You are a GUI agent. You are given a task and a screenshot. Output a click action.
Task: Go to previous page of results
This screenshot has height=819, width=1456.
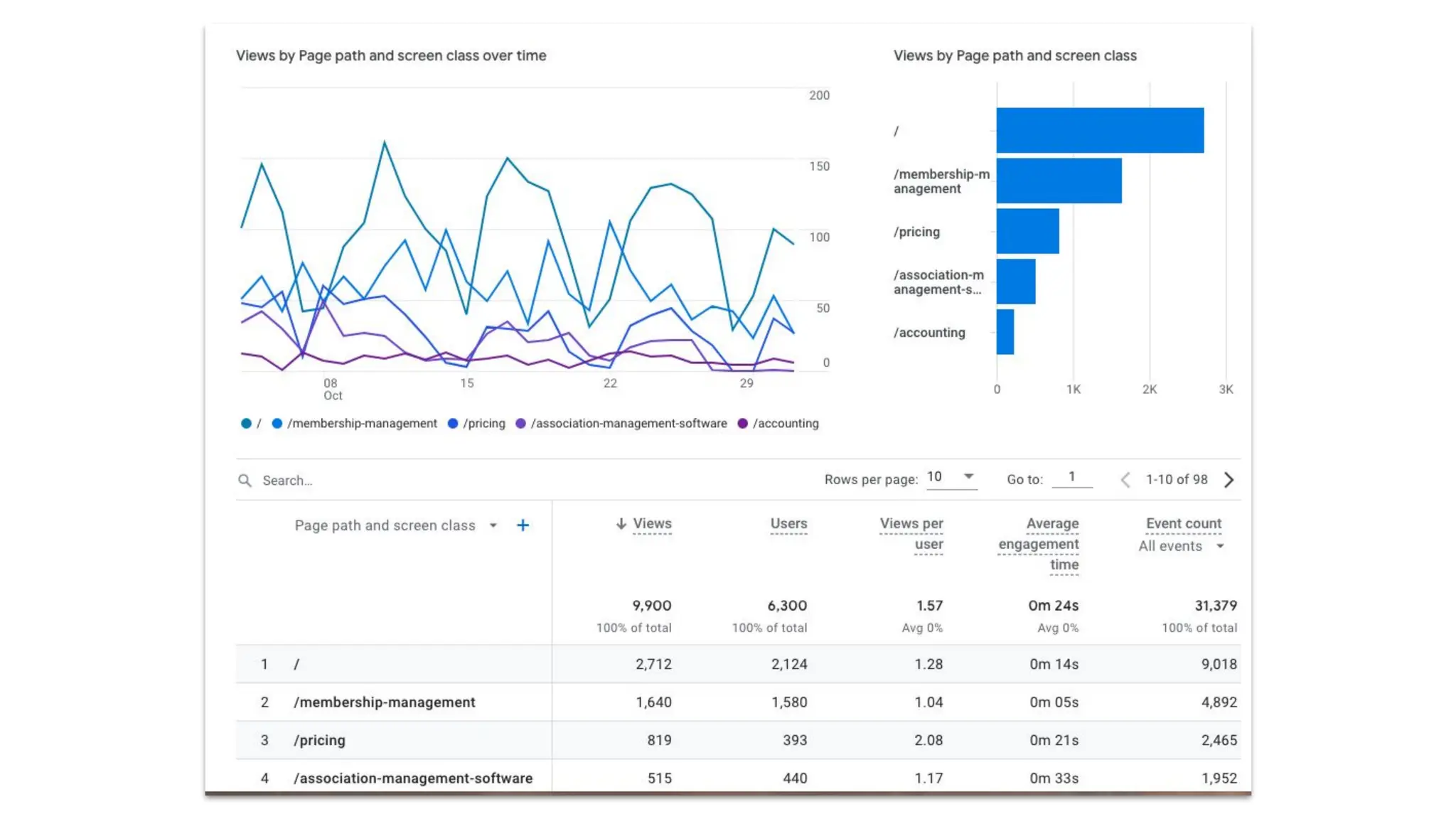click(x=1125, y=480)
